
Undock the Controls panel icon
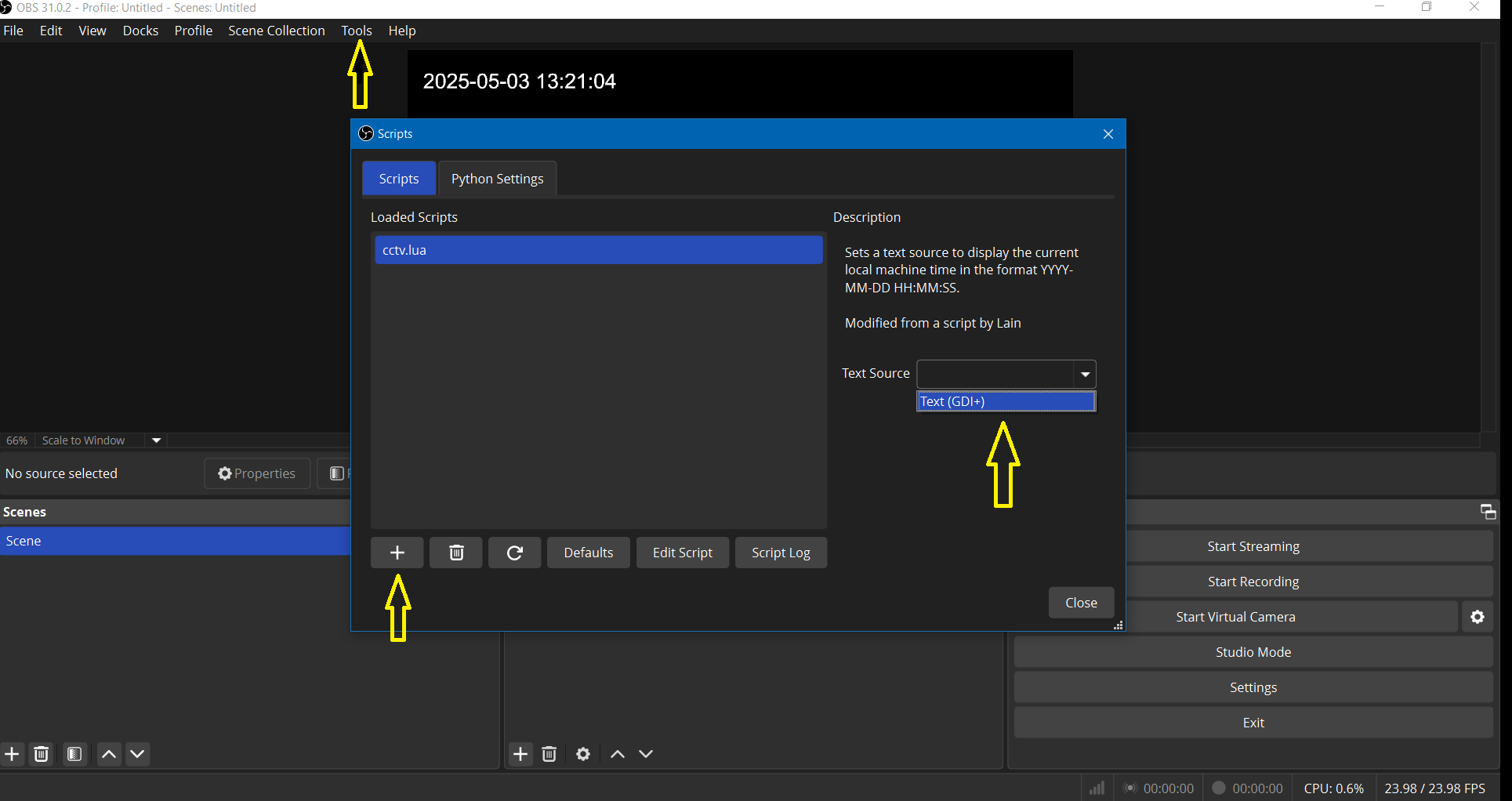click(x=1488, y=512)
